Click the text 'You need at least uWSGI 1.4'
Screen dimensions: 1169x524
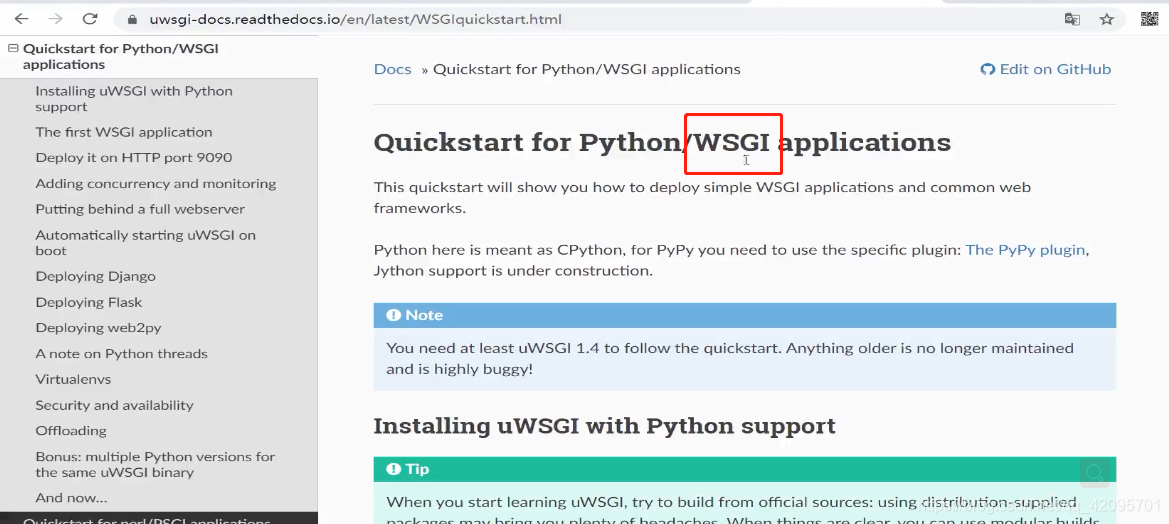click(x=493, y=348)
